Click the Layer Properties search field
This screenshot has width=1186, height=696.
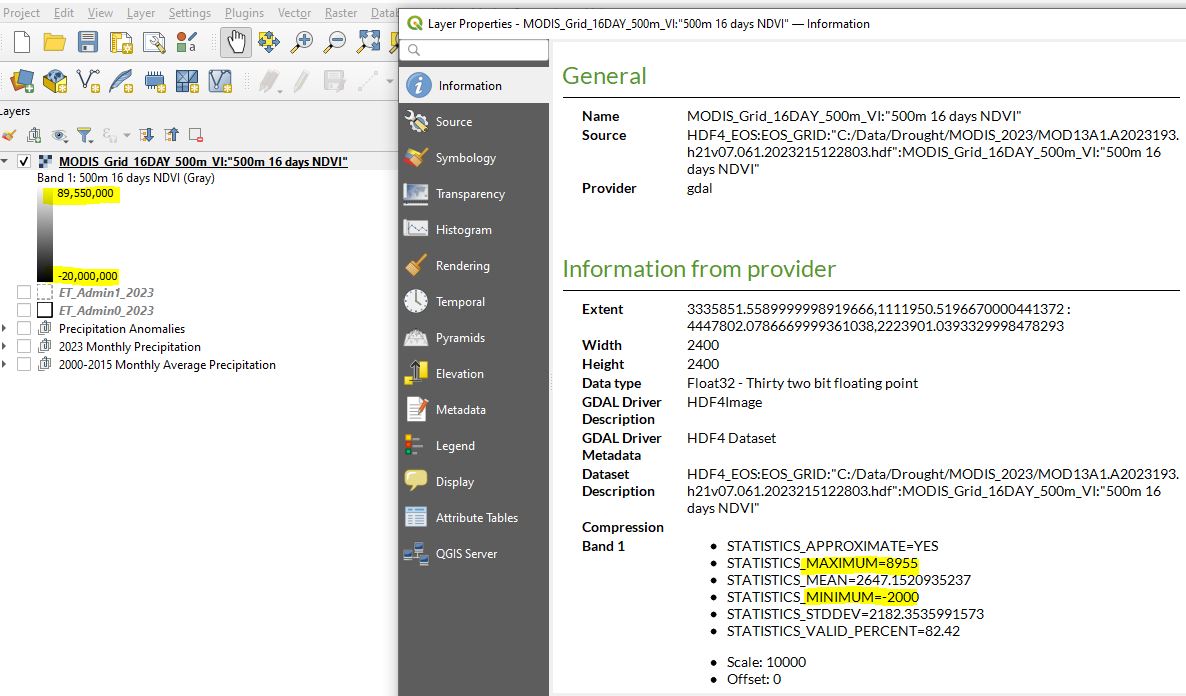(x=474, y=50)
